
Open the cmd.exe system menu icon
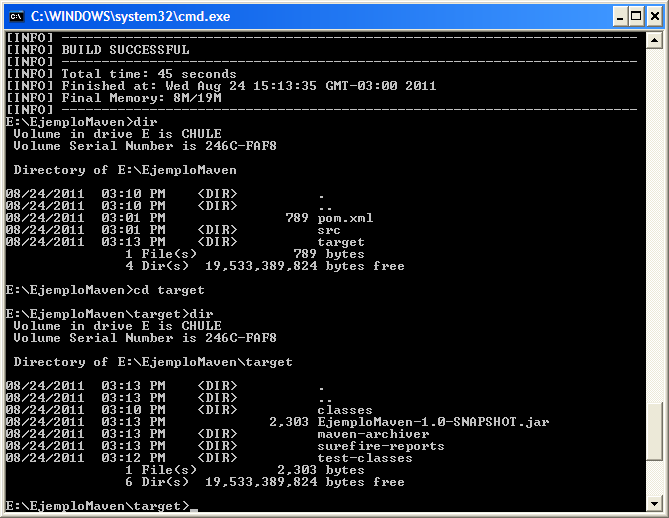[16, 17]
